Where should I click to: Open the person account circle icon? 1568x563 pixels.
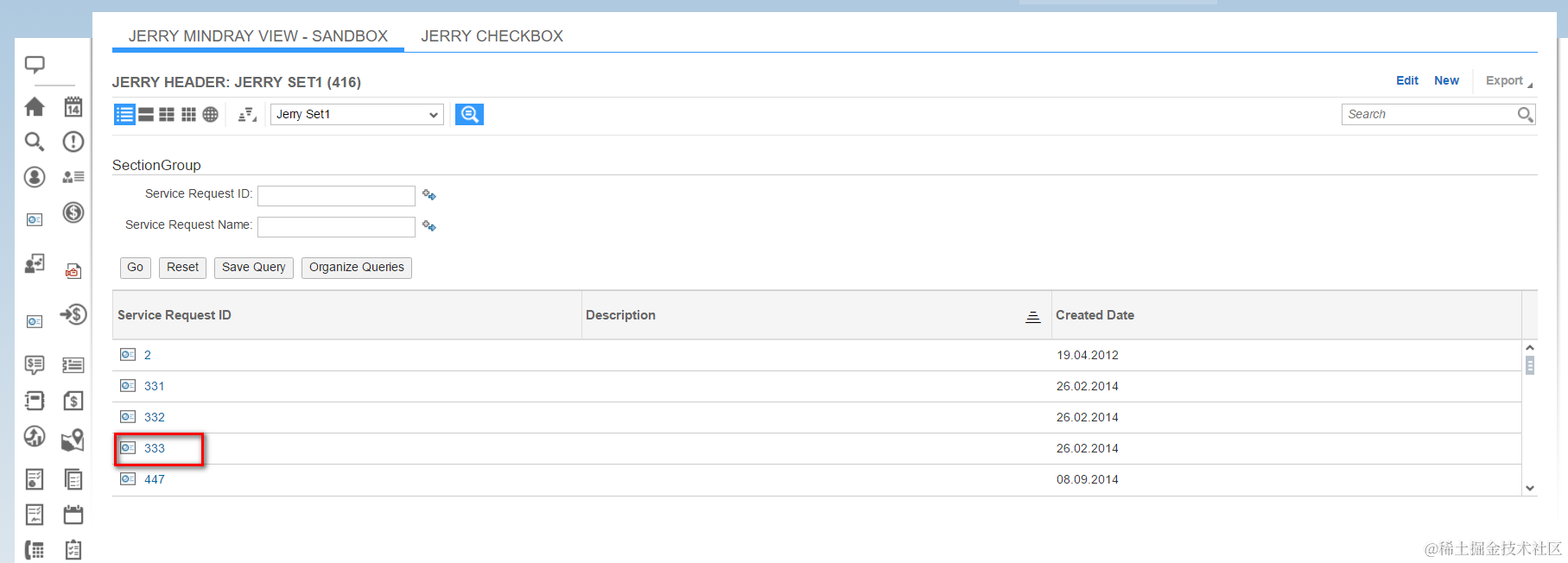point(35,177)
